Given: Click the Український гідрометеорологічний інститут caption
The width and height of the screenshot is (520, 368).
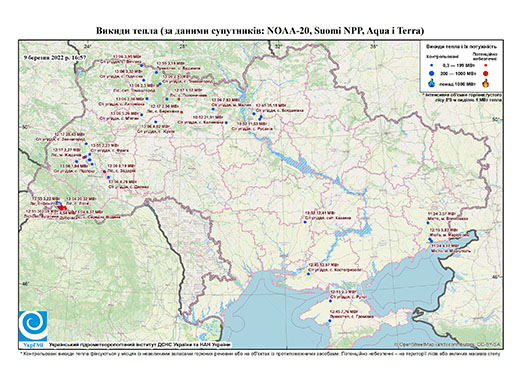Looking at the screenshot, I should point(140,344).
